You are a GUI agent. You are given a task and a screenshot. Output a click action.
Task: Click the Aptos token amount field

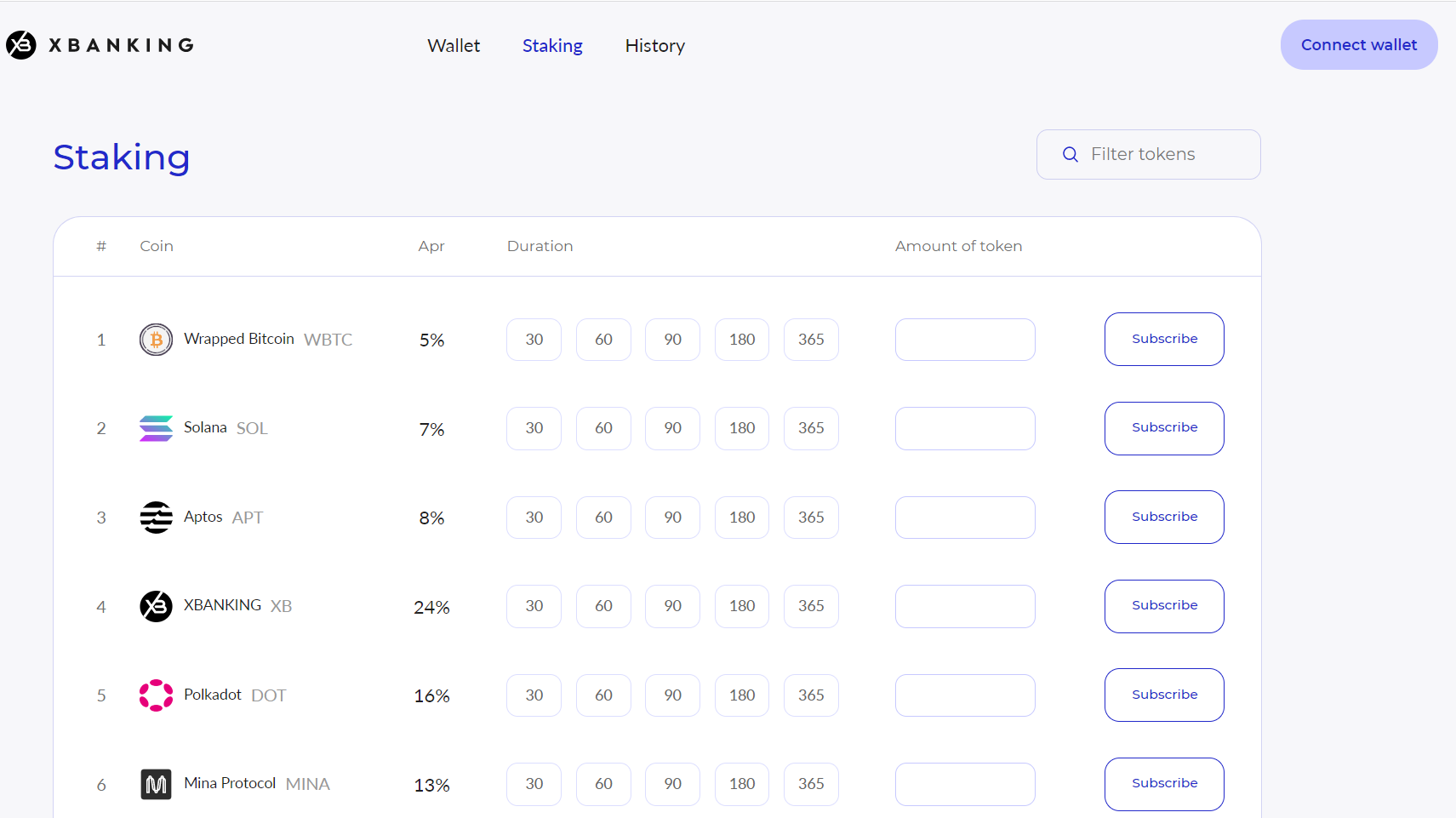pyautogui.click(x=965, y=518)
